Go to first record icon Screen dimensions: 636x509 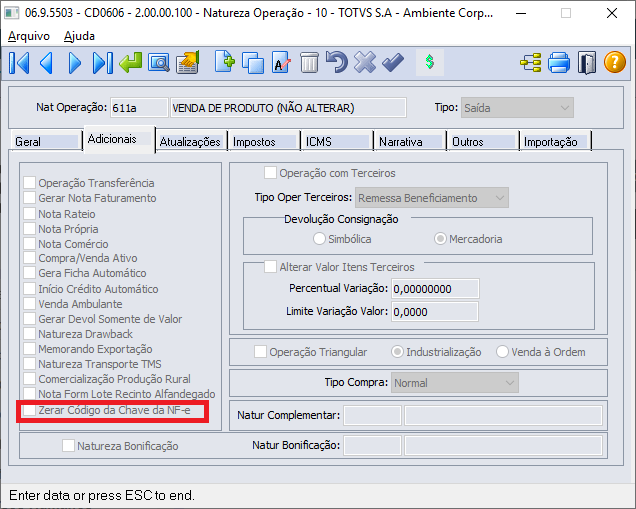(x=19, y=63)
